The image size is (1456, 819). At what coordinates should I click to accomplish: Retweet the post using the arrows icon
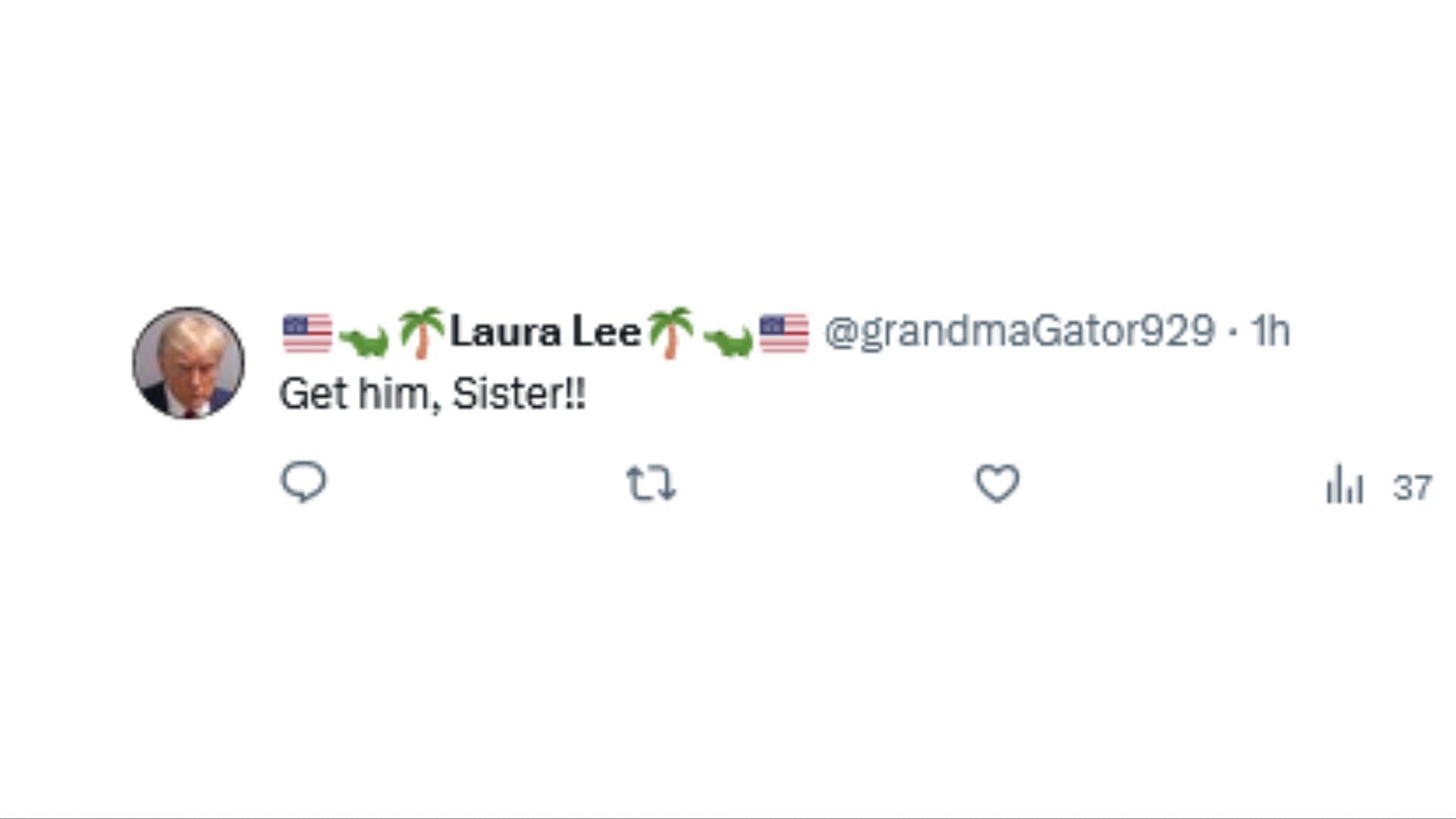[651, 484]
